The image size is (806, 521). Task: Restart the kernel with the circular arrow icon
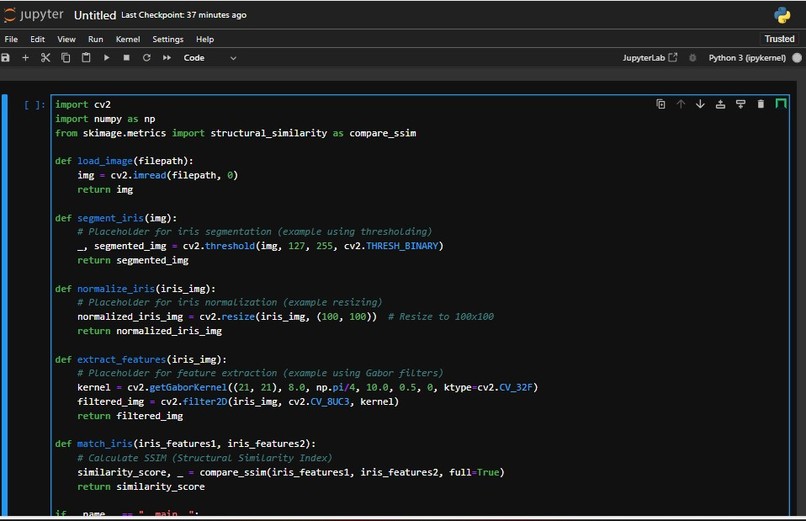(x=146, y=58)
